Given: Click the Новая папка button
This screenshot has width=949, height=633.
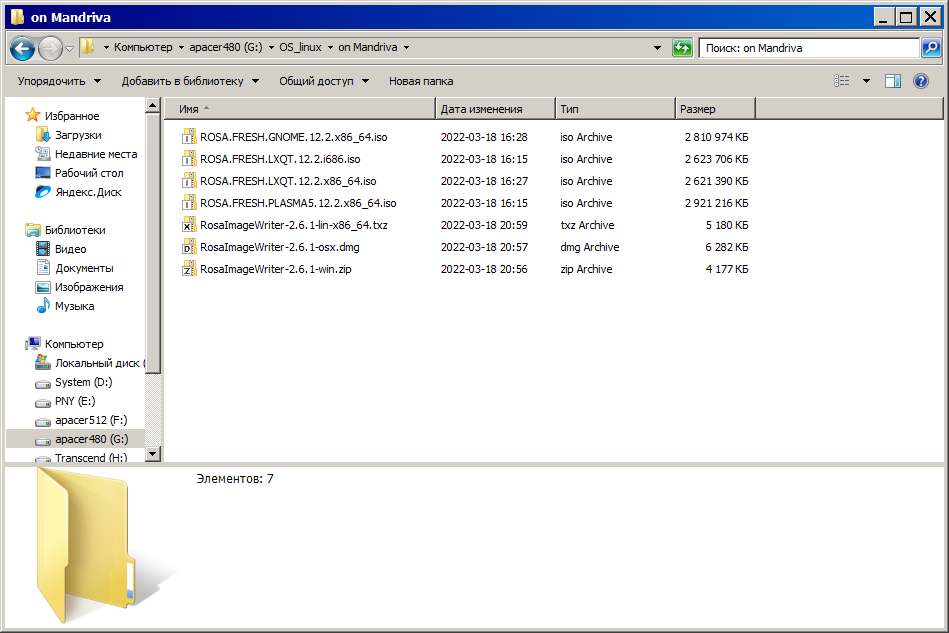Looking at the screenshot, I should pos(421,81).
